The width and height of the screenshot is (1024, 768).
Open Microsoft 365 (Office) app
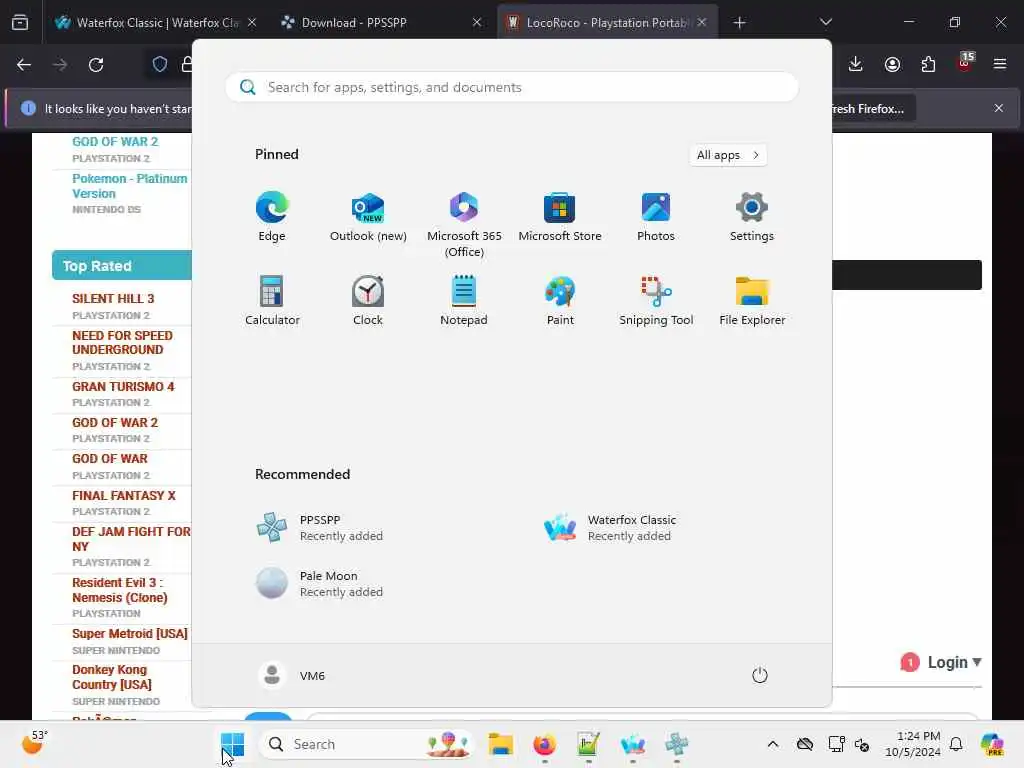(x=464, y=225)
